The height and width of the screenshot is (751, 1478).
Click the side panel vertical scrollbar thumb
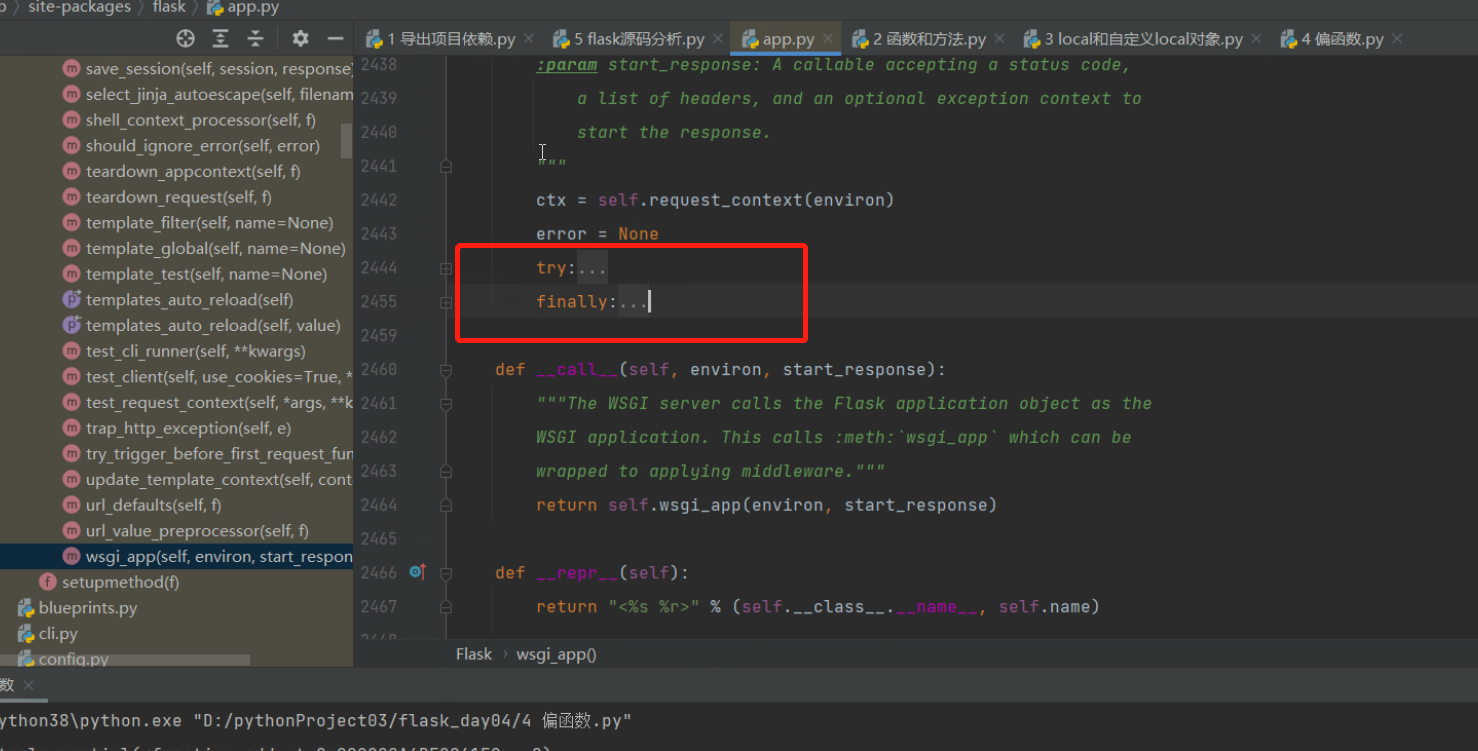click(347, 141)
